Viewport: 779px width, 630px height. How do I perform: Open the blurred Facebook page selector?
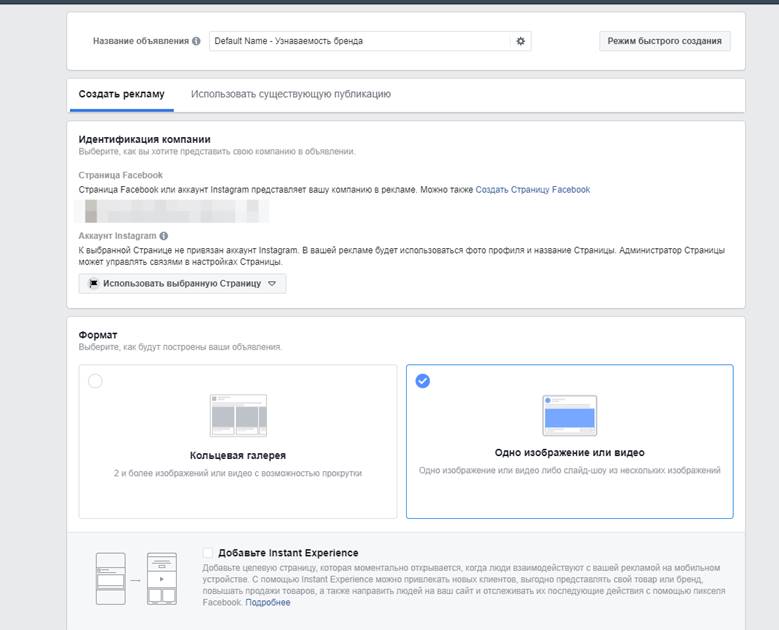174,210
